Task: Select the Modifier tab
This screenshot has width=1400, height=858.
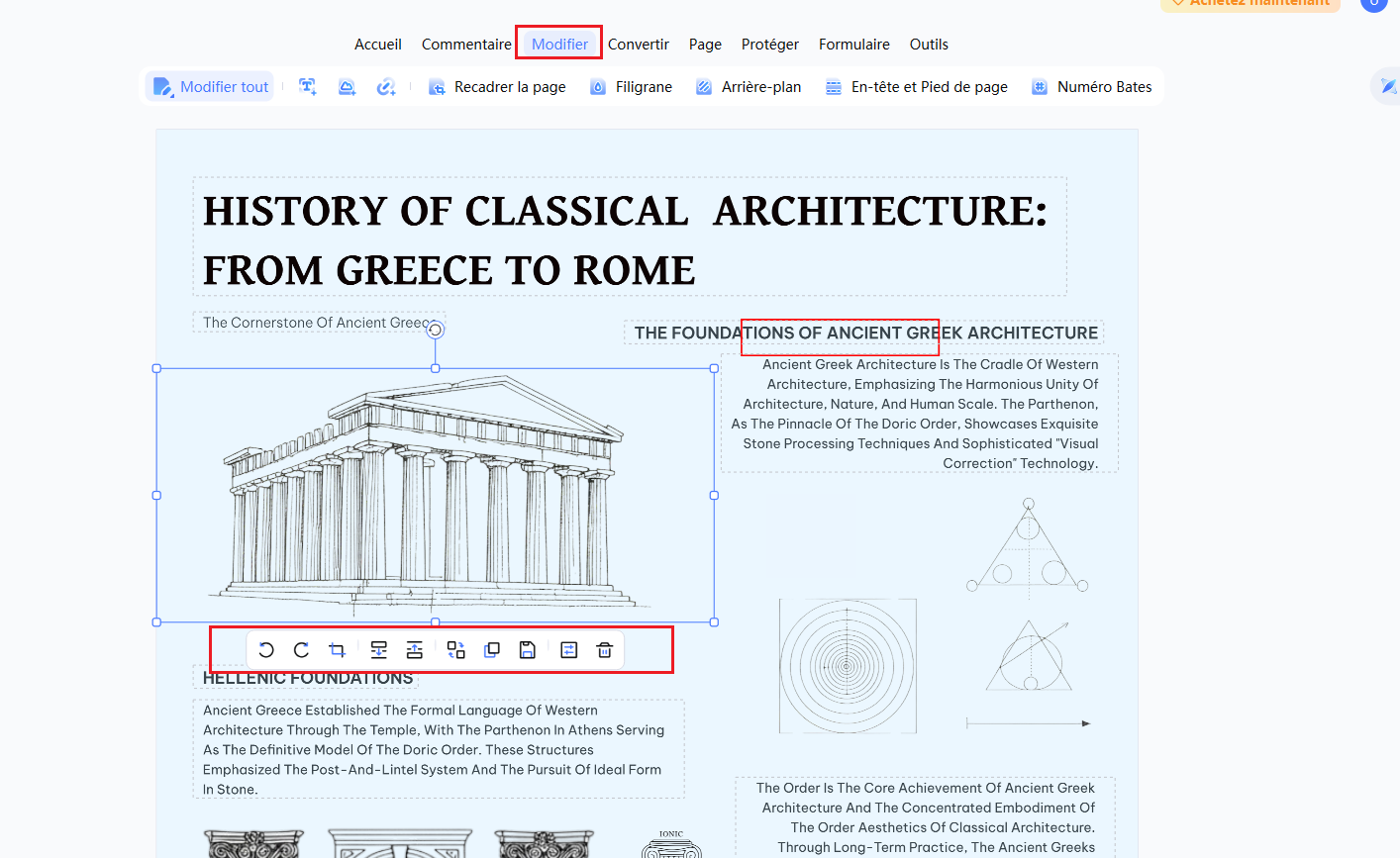Action: (559, 45)
